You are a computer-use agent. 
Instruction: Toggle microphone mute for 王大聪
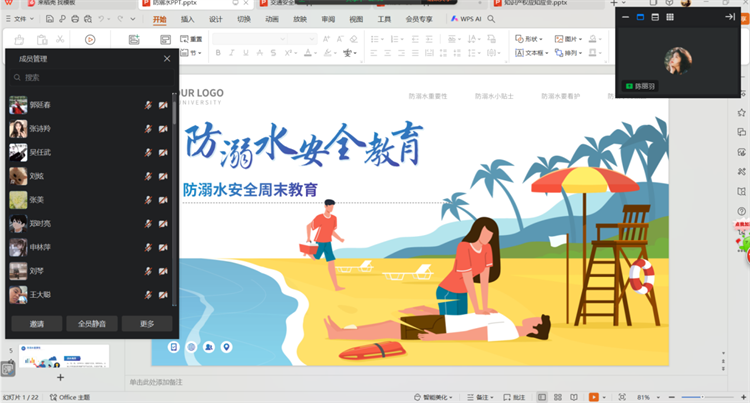tap(148, 295)
